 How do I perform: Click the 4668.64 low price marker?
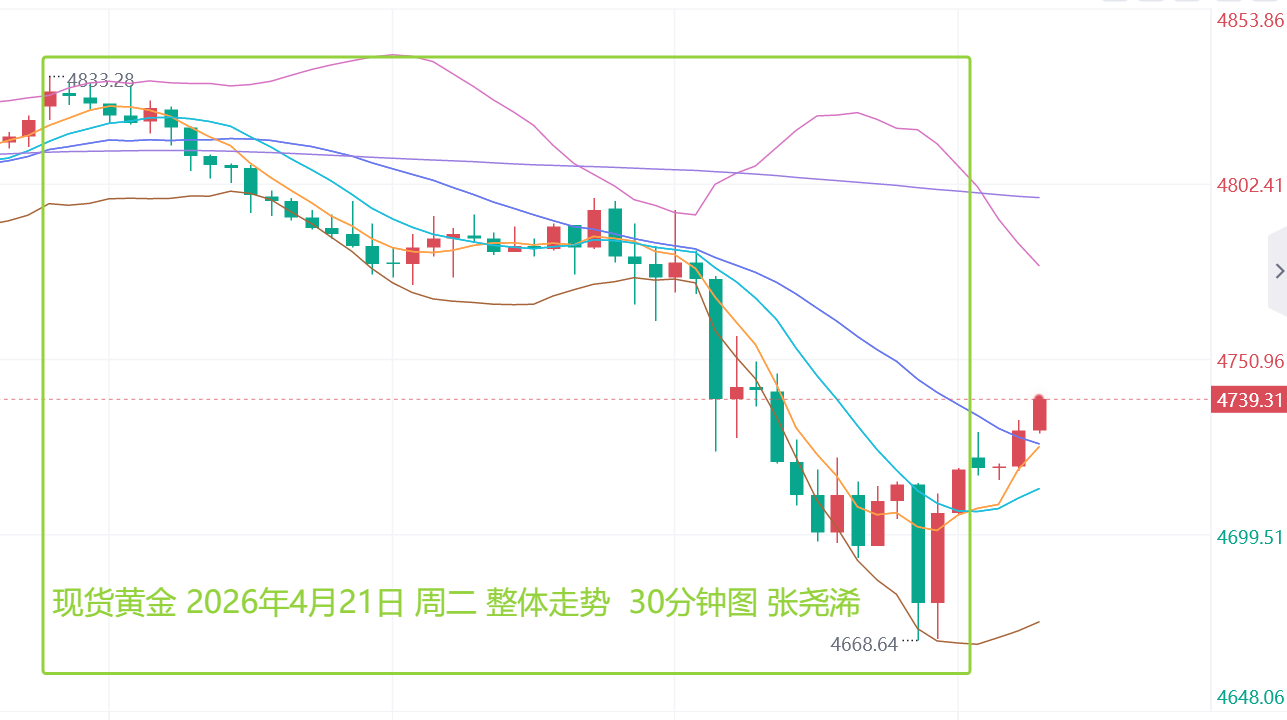(x=864, y=644)
